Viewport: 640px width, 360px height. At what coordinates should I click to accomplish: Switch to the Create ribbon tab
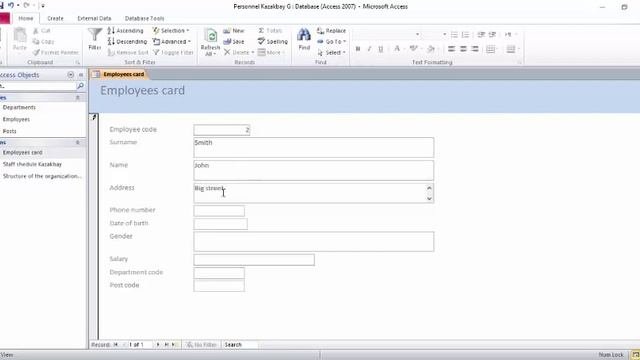click(55, 18)
